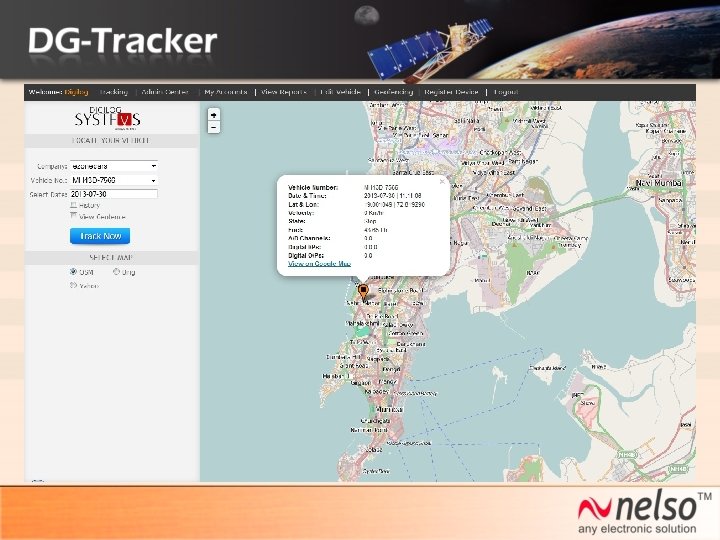
Task: Click the Track Now button
Action: coord(100,236)
